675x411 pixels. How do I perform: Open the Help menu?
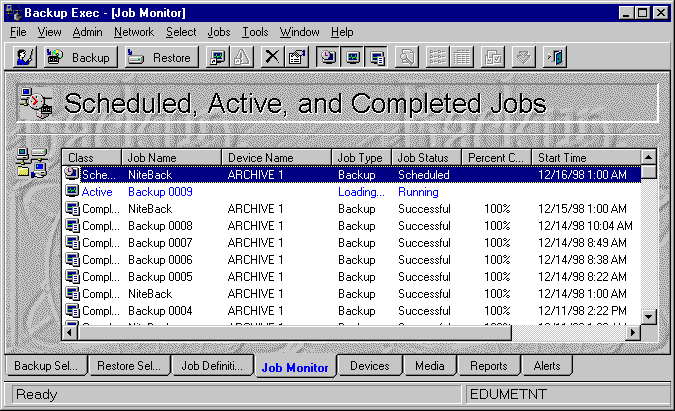click(x=342, y=32)
